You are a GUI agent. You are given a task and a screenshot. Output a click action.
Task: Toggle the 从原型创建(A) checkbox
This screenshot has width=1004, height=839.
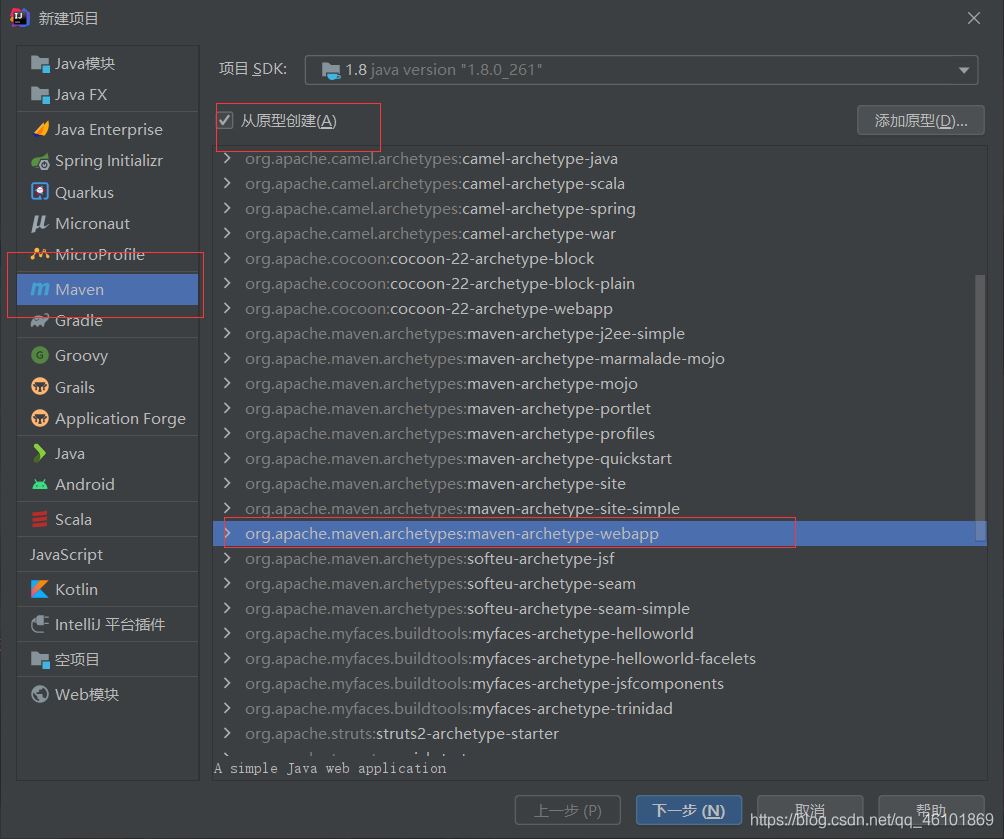225,120
